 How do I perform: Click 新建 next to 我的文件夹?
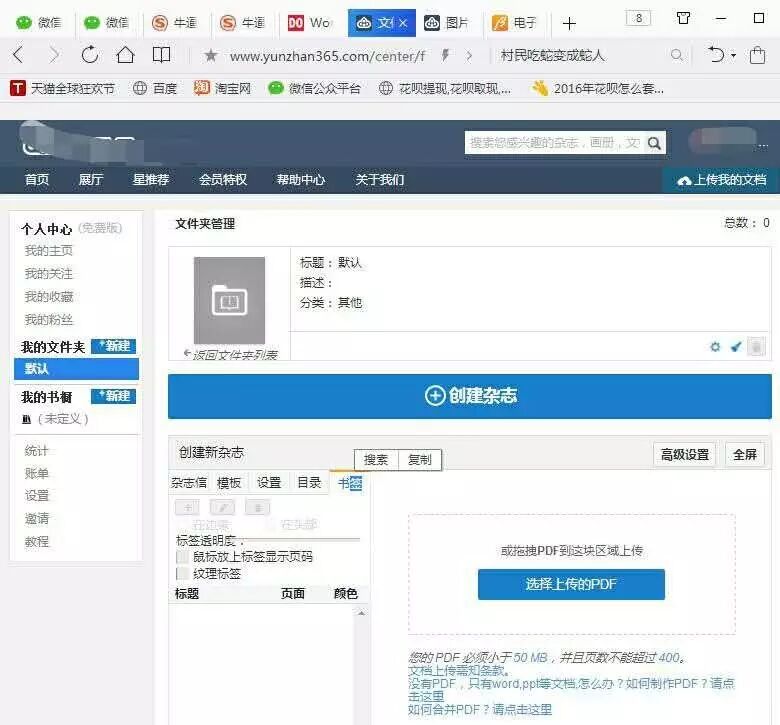click(114, 346)
